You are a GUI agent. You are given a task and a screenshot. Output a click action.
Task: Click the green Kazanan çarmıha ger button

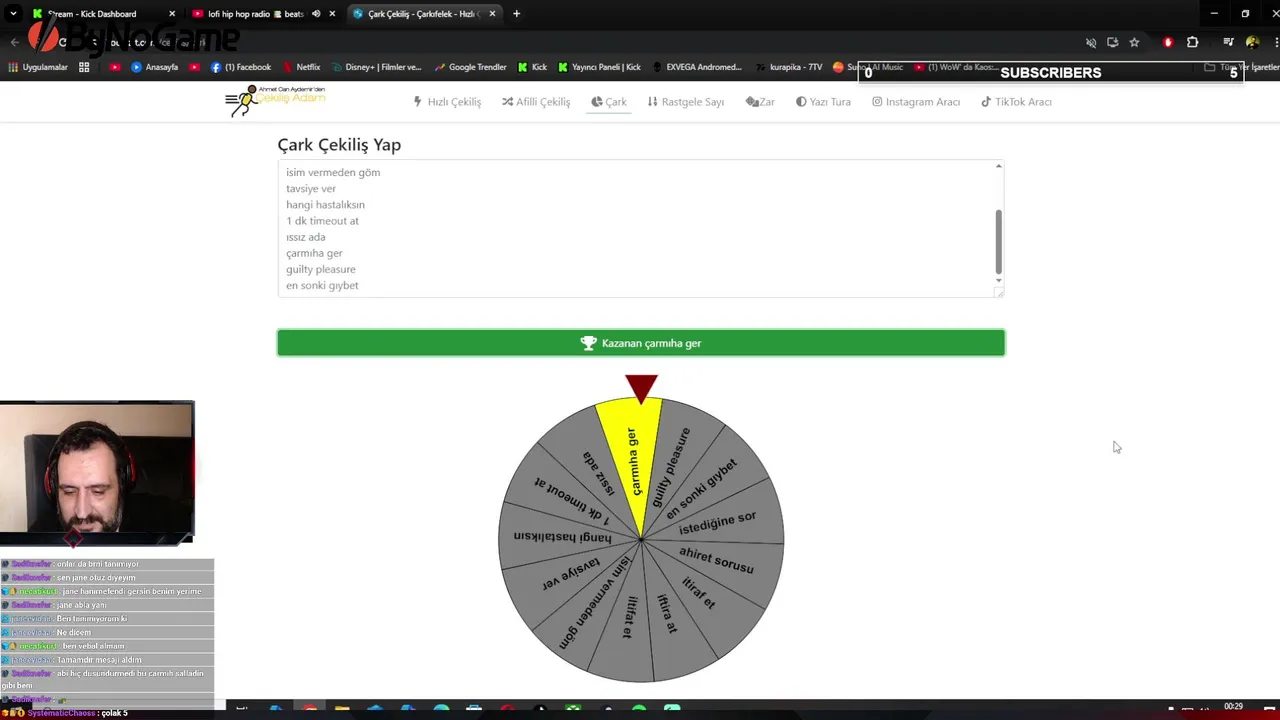coord(641,343)
